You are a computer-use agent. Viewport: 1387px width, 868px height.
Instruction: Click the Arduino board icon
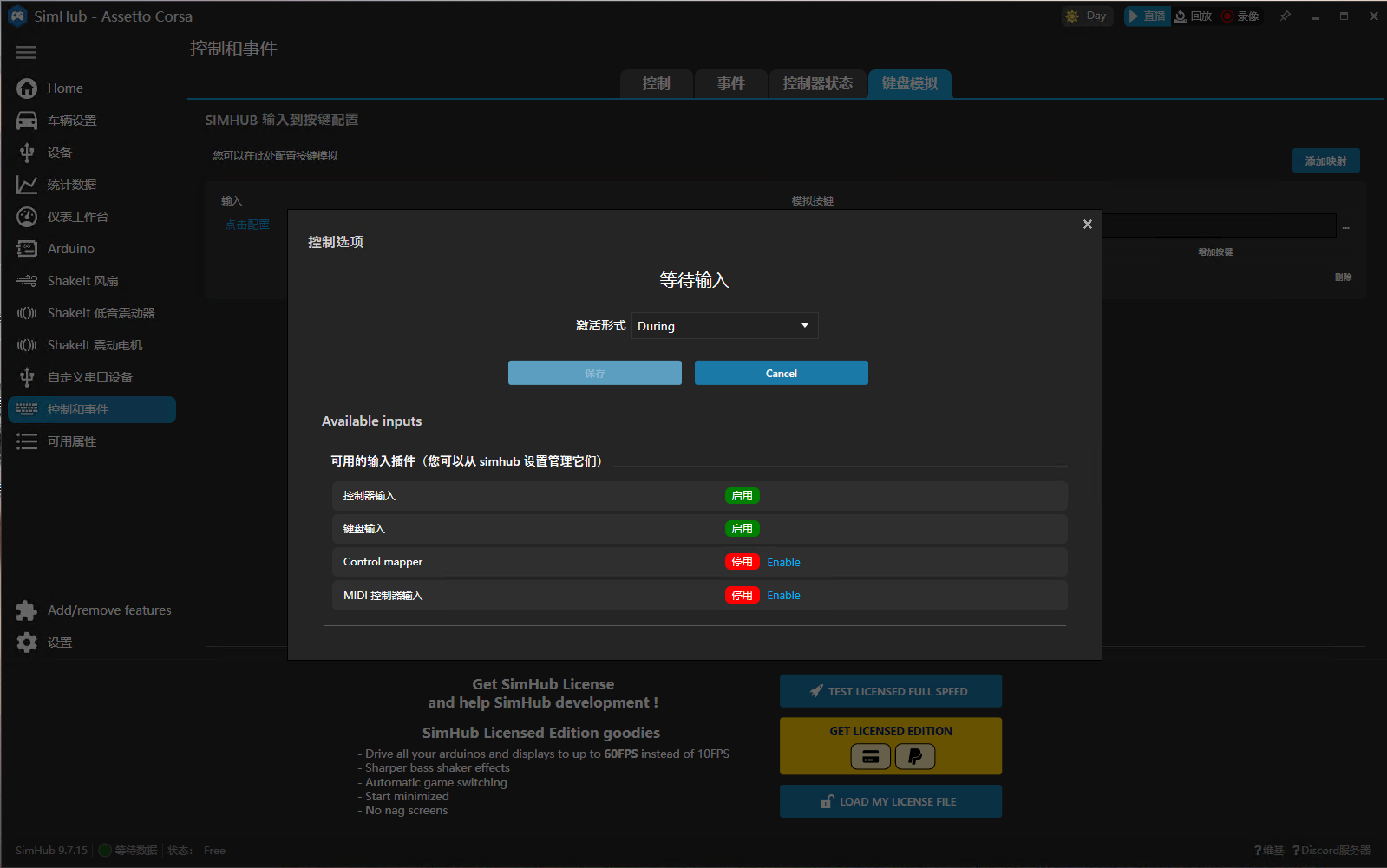[27, 249]
